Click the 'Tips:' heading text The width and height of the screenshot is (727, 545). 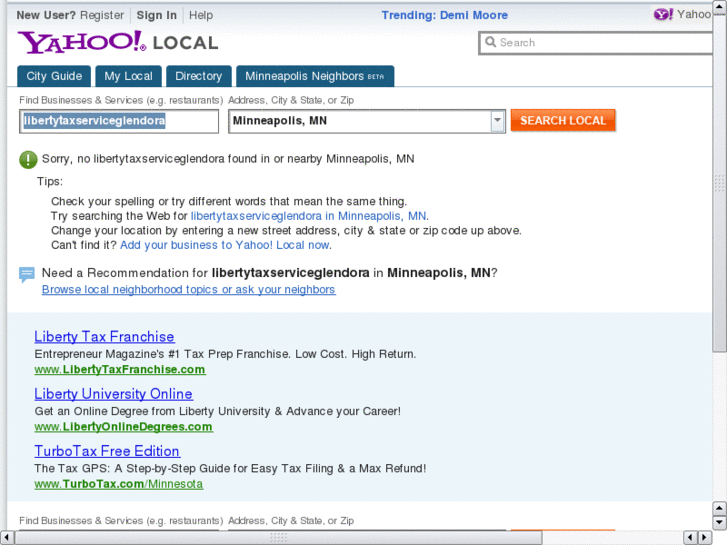coord(50,181)
